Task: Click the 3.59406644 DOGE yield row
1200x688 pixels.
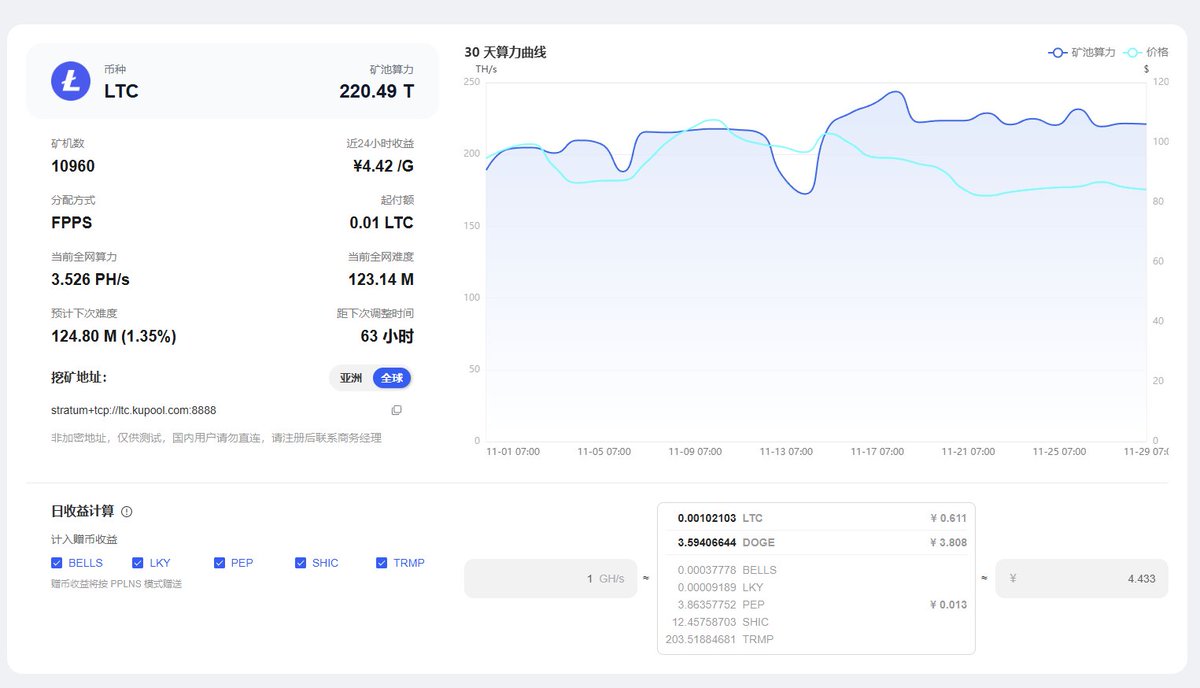Action: point(816,543)
